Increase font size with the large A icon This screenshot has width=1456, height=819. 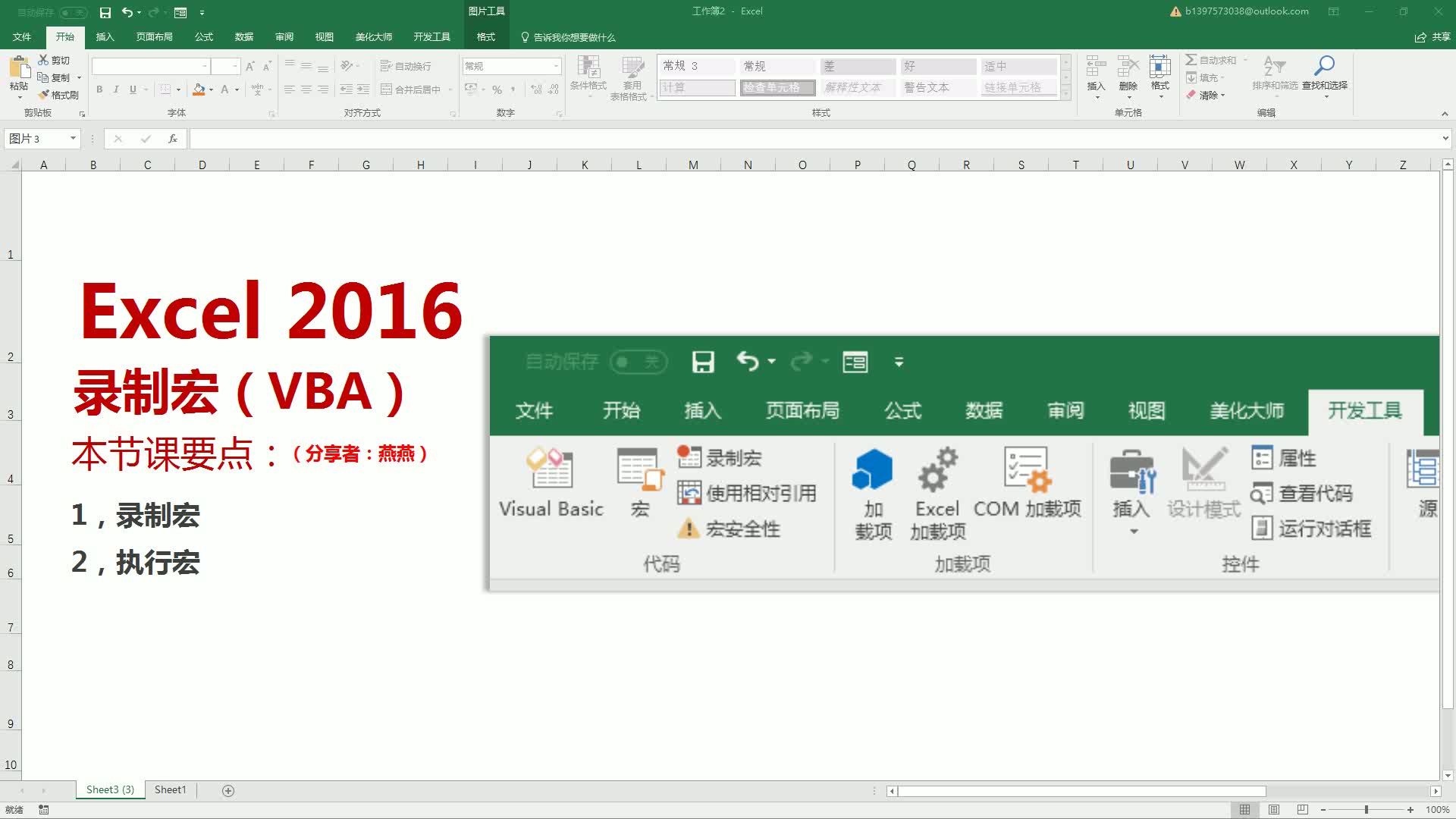pos(250,67)
